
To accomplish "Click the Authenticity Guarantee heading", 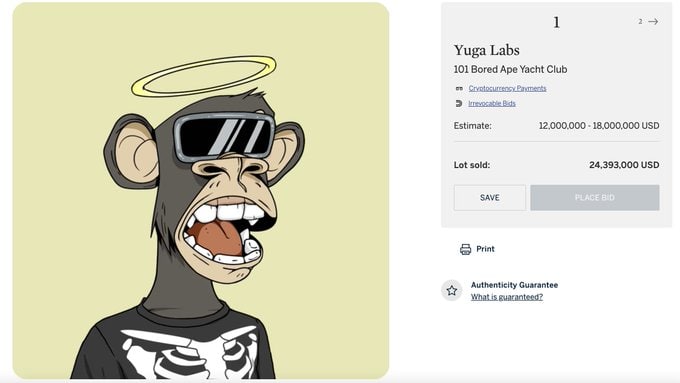I will [514, 285].
